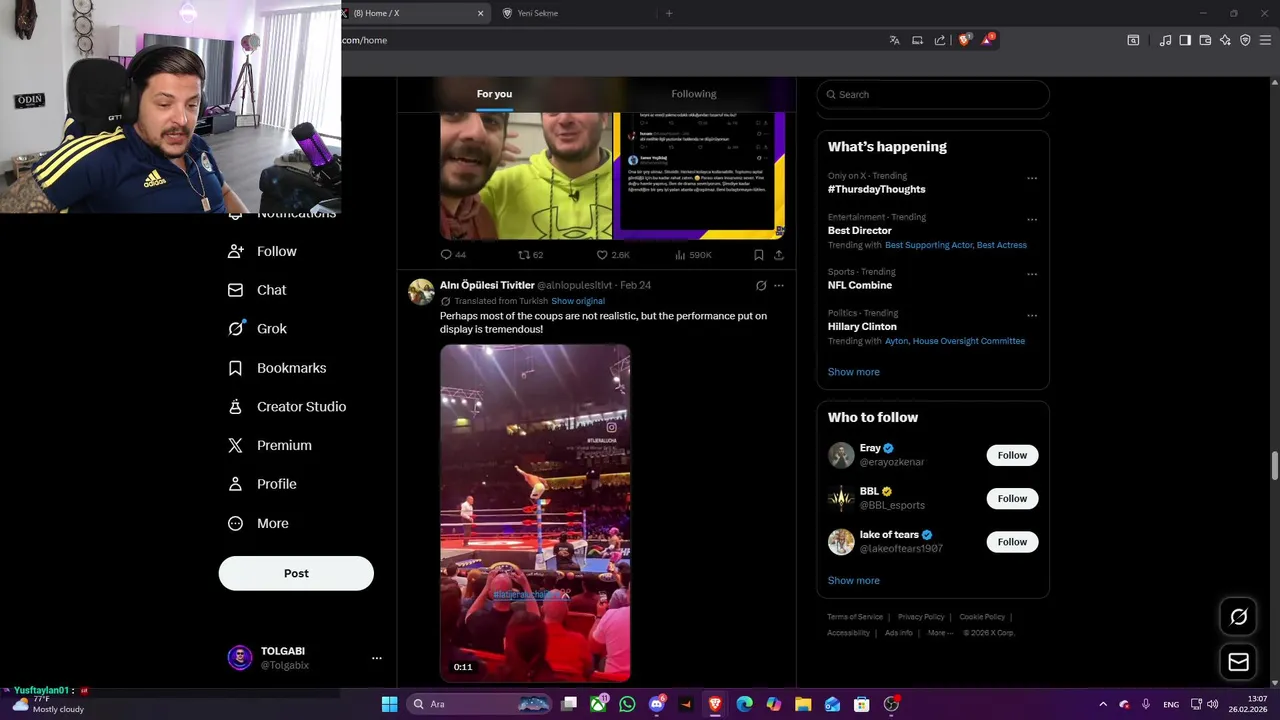
Task: Open a new browser tab
Action: [x=669, y=13]
